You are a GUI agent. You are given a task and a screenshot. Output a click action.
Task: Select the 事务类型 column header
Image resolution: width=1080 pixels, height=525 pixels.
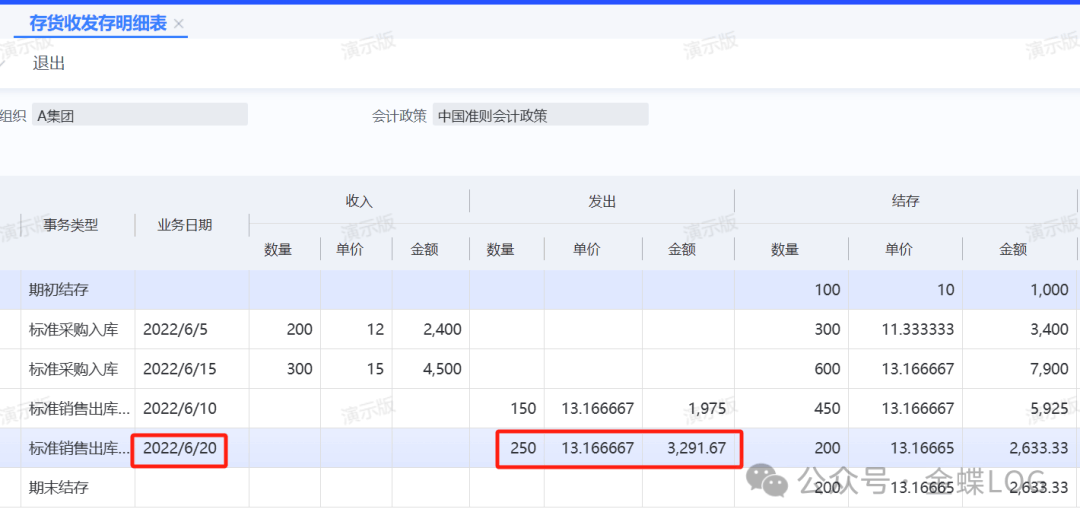(71, 225)
